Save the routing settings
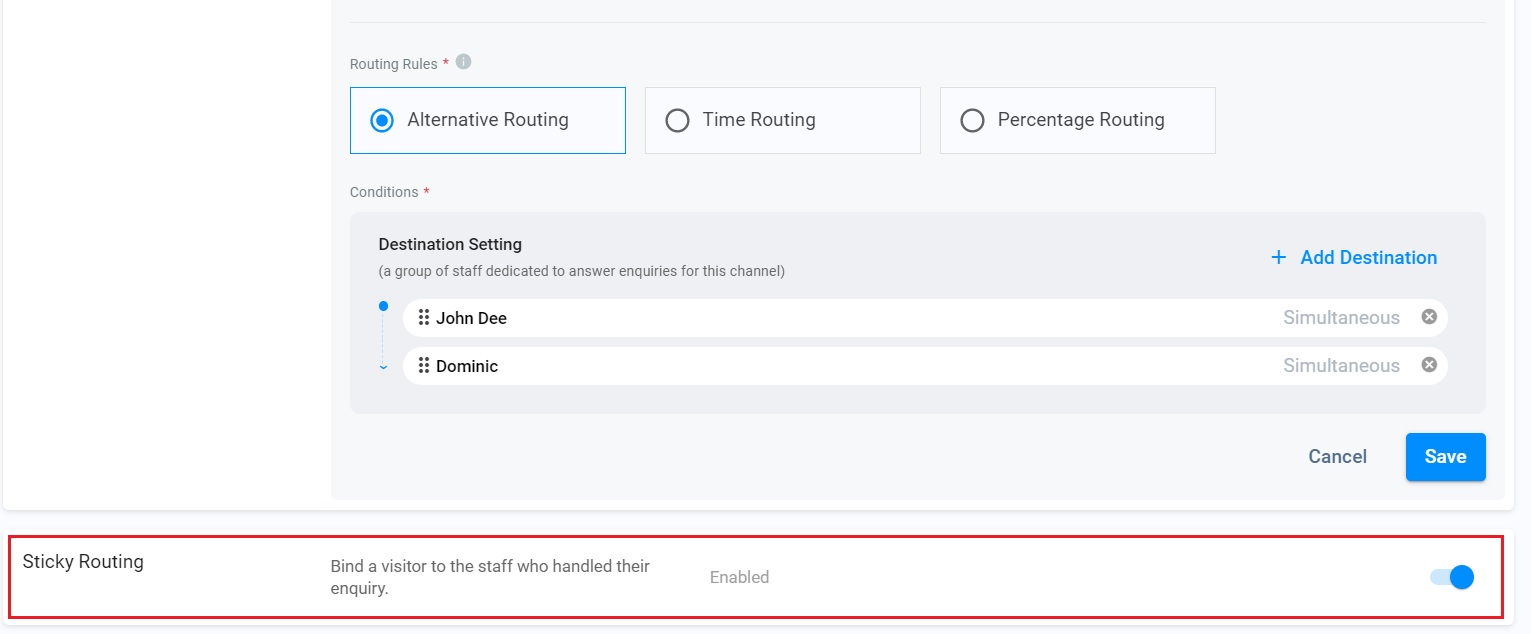Viewport: 1531px width, 634px height. click(x=1445, y=457)
